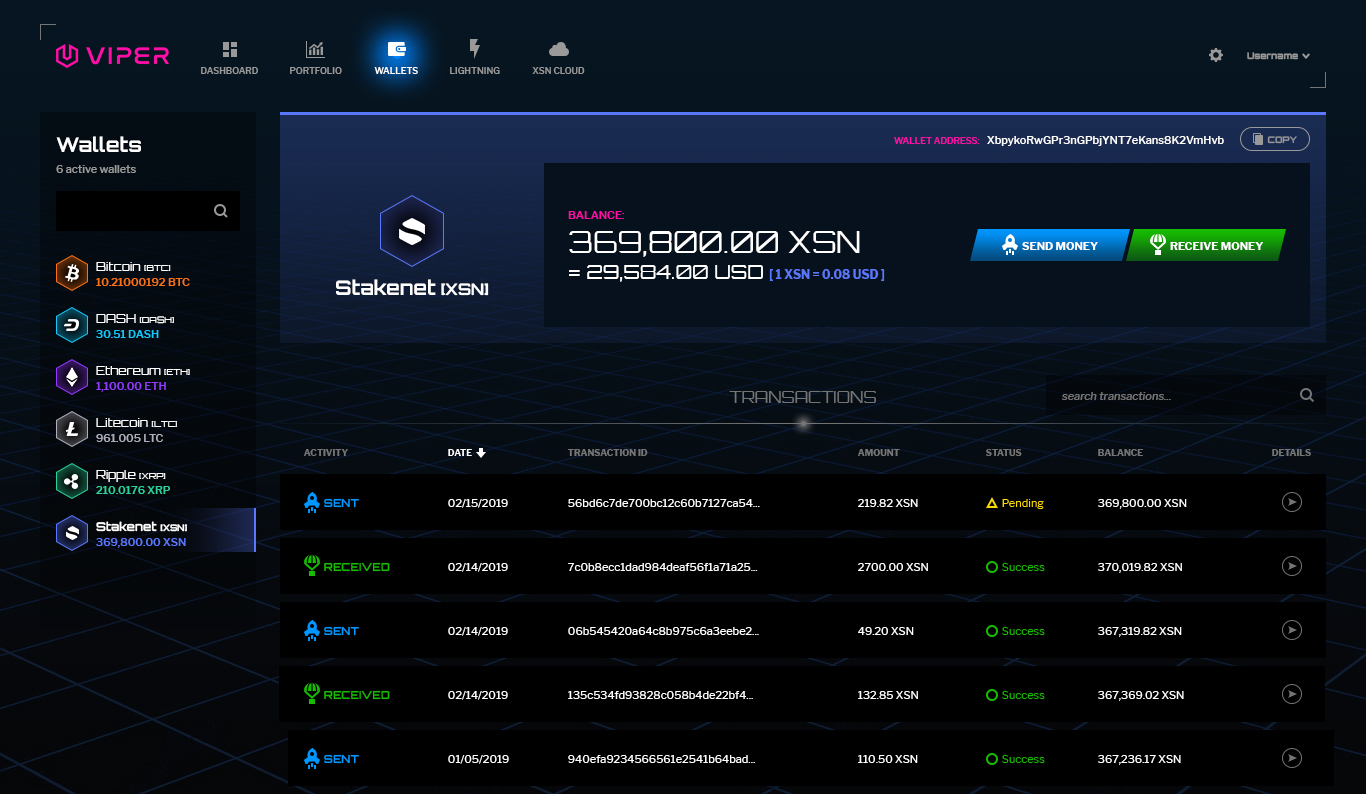Sort transactions by Date column
The height and width of the screenshot is (794, 1366).
coord(466,453)
